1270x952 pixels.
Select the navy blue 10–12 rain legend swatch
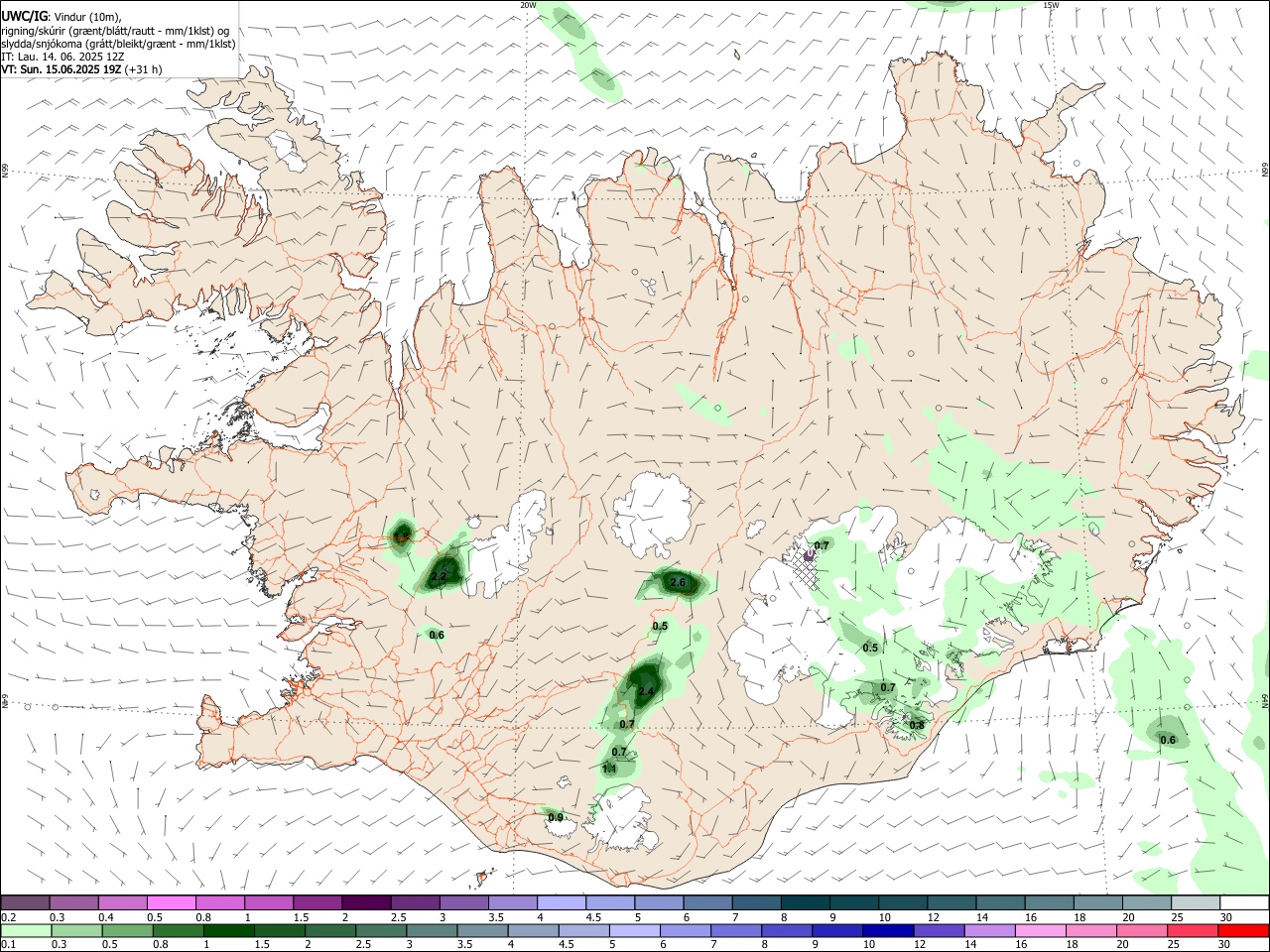tap(887, 930)
